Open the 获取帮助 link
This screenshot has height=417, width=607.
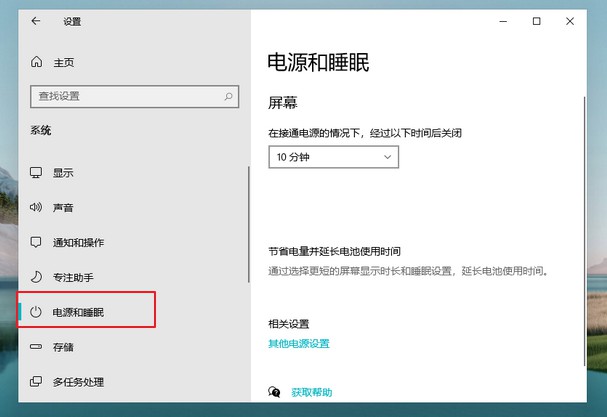(312, 392)
